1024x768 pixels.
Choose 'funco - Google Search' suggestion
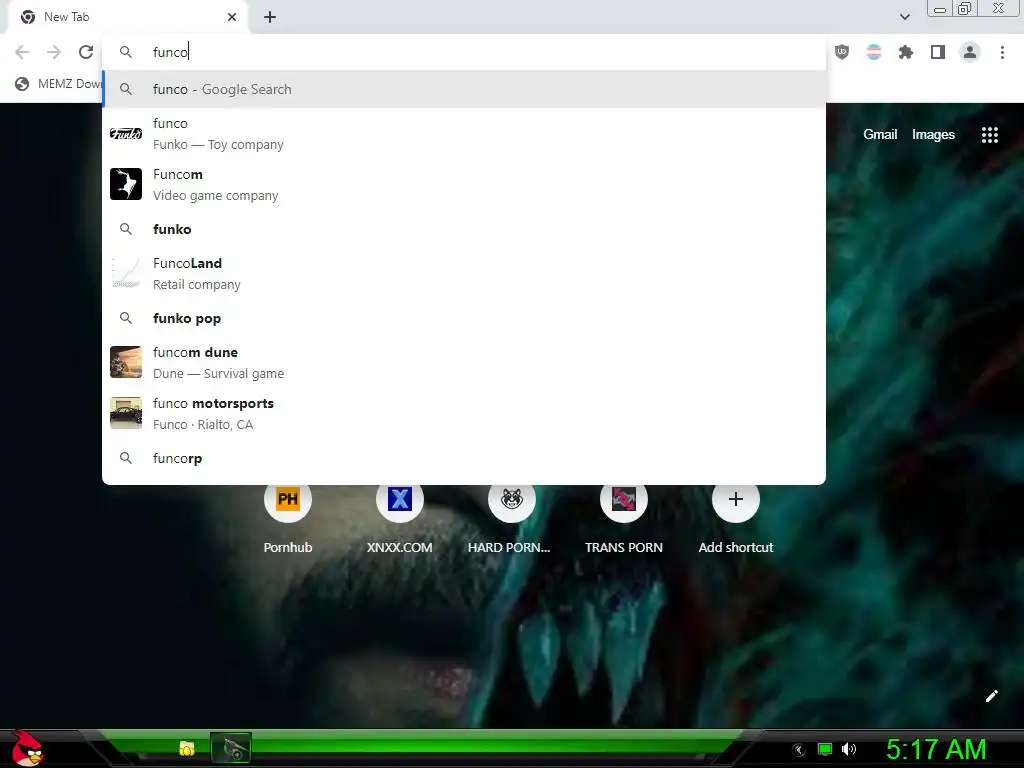click(464, 89)
